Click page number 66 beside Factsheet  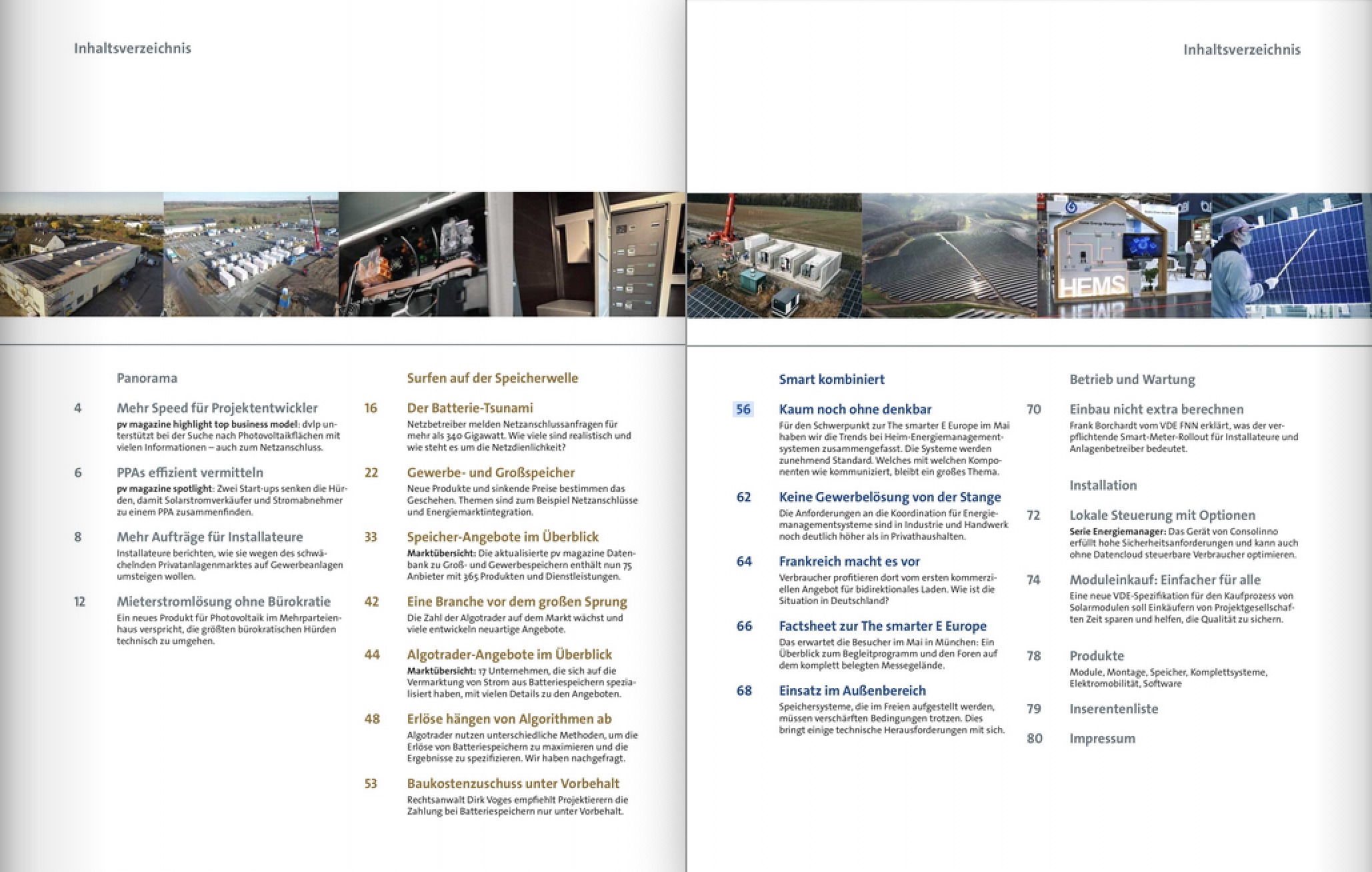point(744,627)
